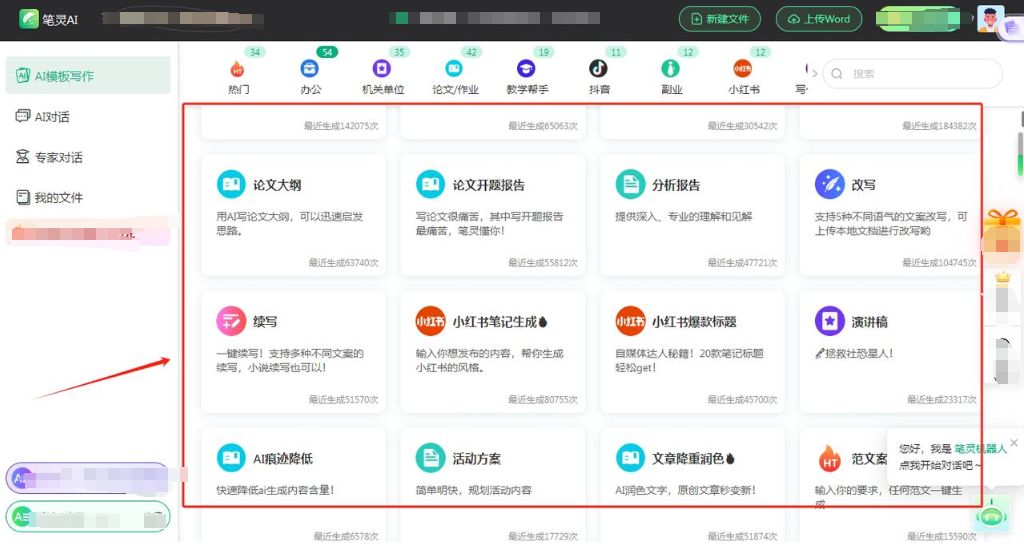Open the 抖音 category icon
Image resolution: width=1024 pixels, height=552 pixels.
tap(598, 69)
